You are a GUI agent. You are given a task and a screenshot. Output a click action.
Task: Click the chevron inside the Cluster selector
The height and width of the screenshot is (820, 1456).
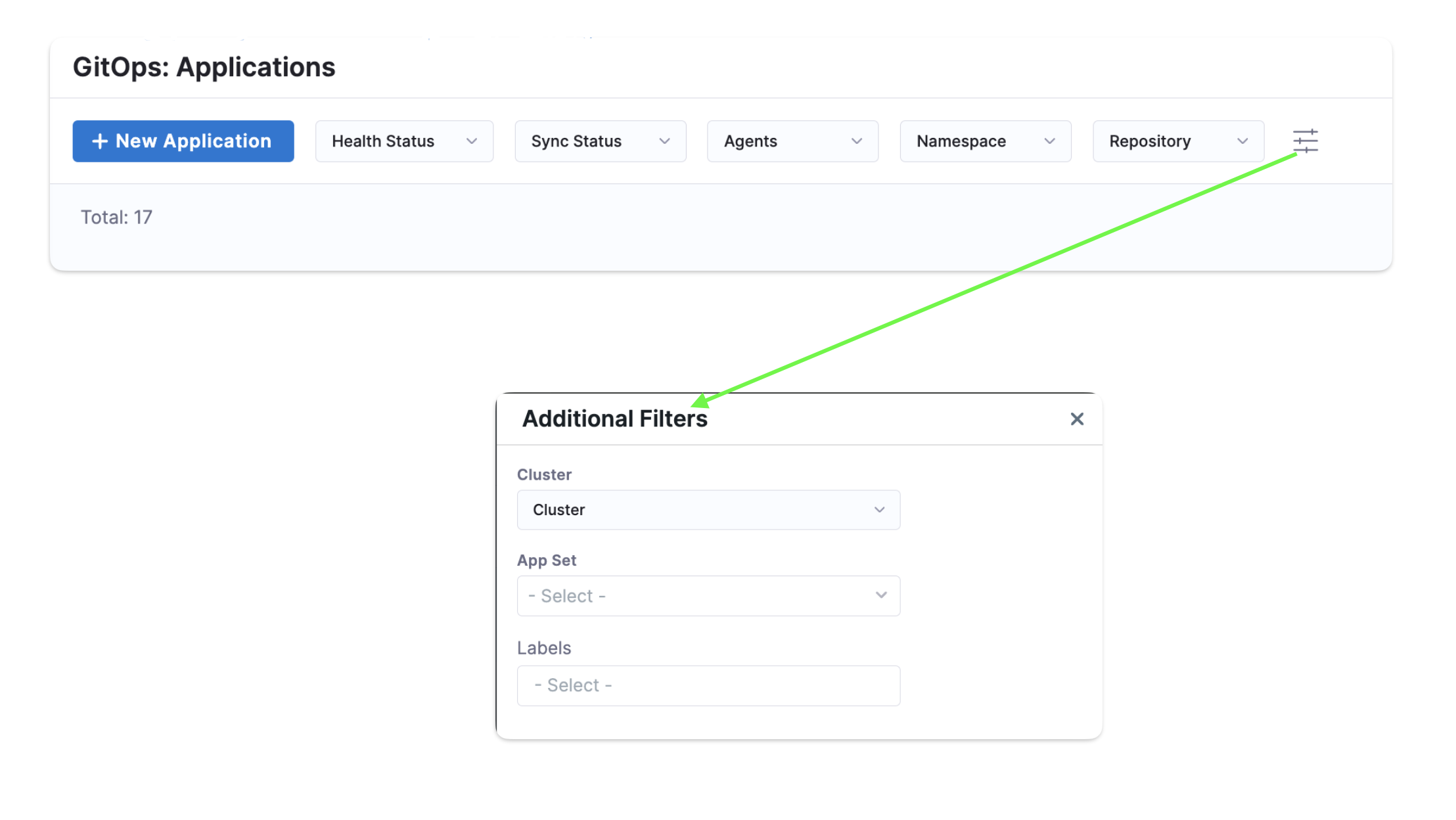click(880, 509)
